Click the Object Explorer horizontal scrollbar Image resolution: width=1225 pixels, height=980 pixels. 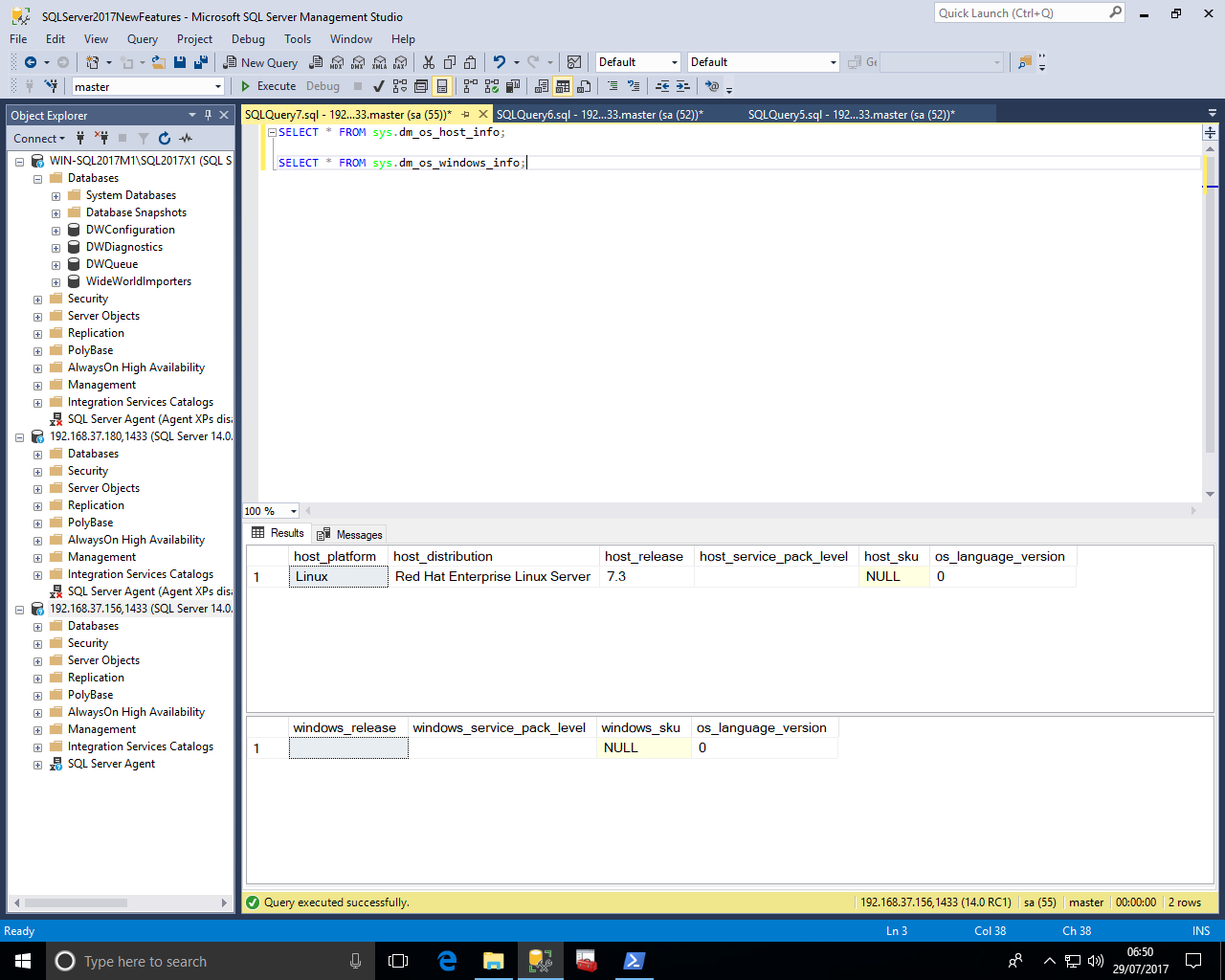click(x=77, y=902)
